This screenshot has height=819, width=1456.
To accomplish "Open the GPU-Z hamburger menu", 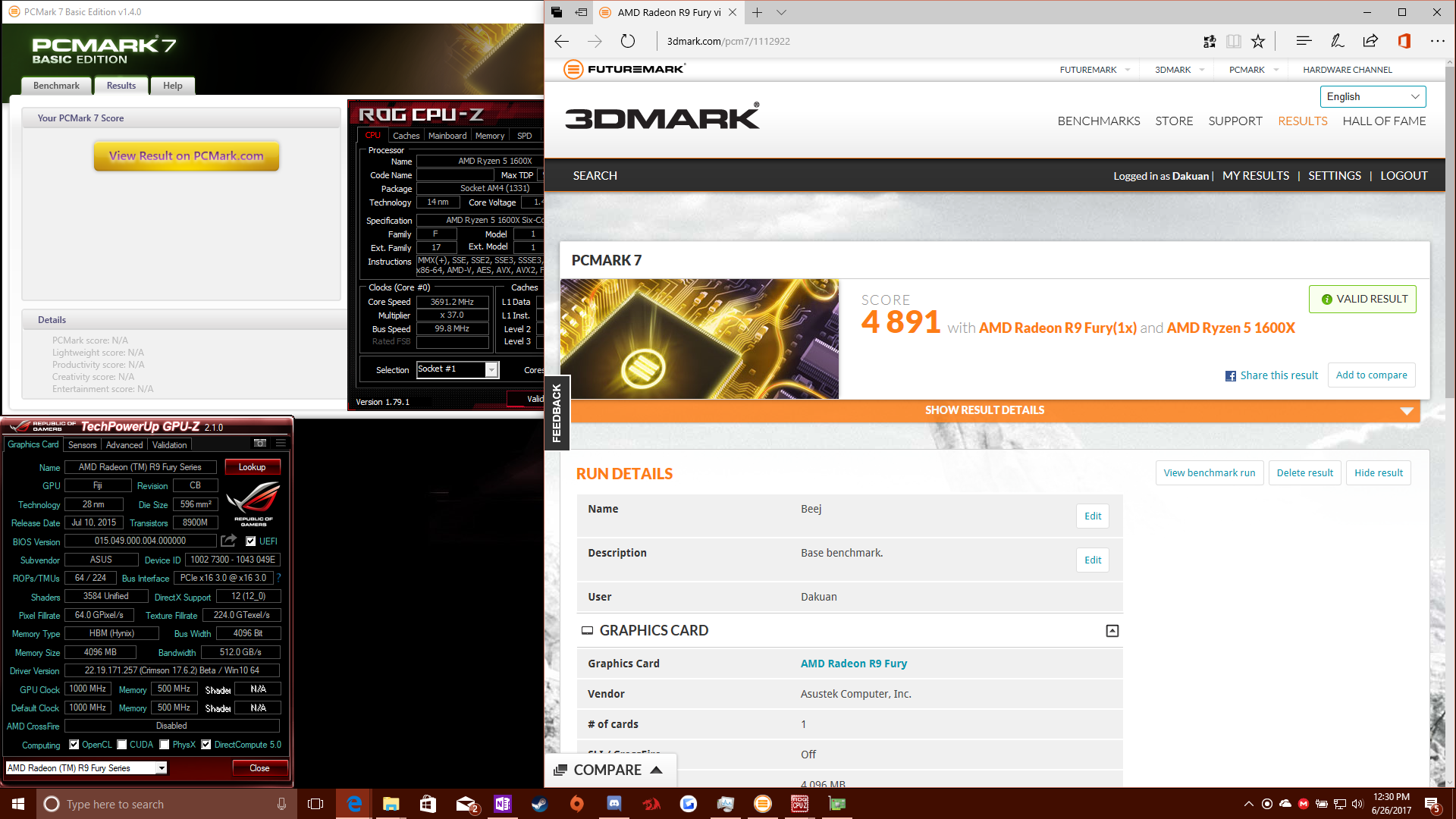I will (281, 444).
